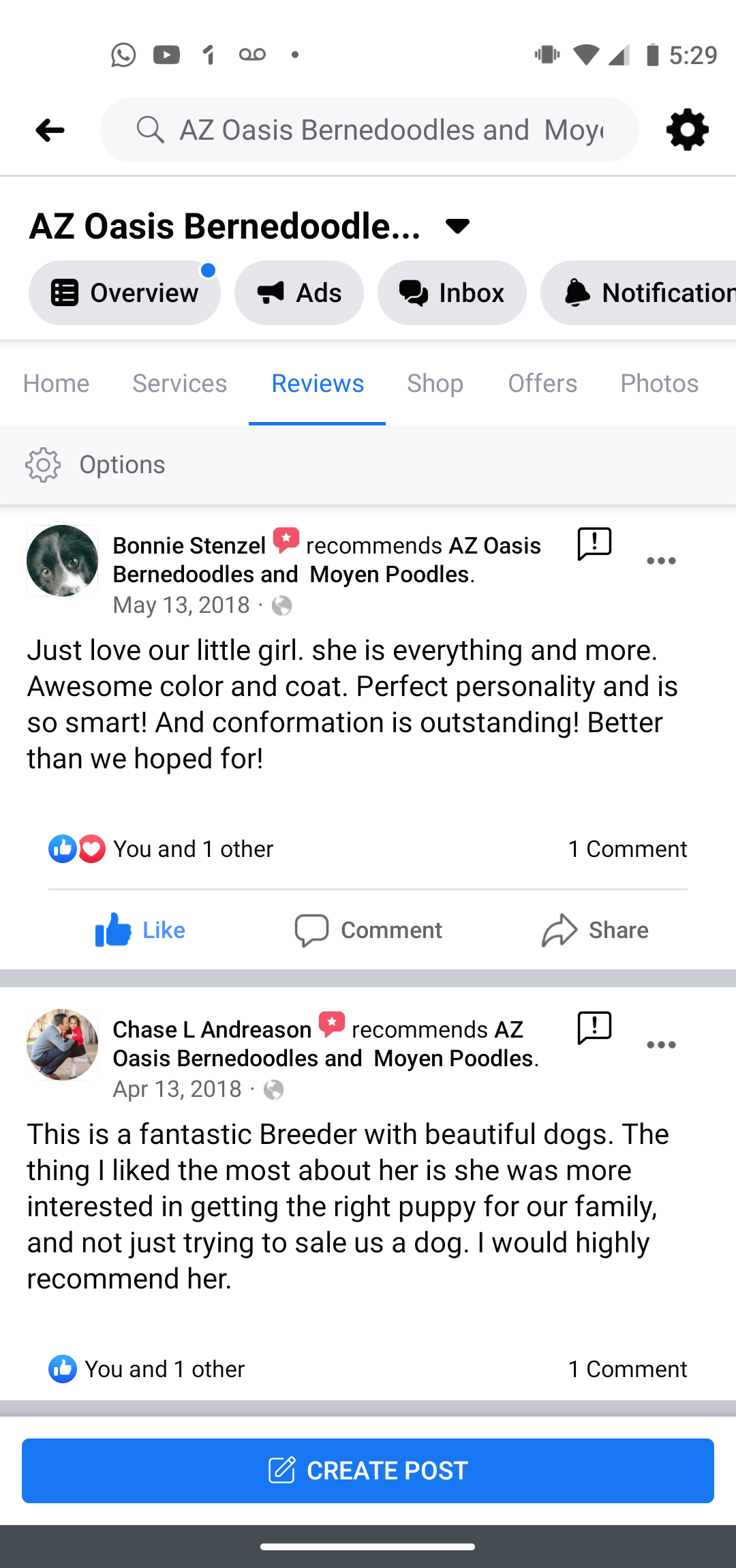This screenshot has height=1568, width=736.
Task: Toggle Like on Bonnie Stenzel's review
Action: (140, 930)
